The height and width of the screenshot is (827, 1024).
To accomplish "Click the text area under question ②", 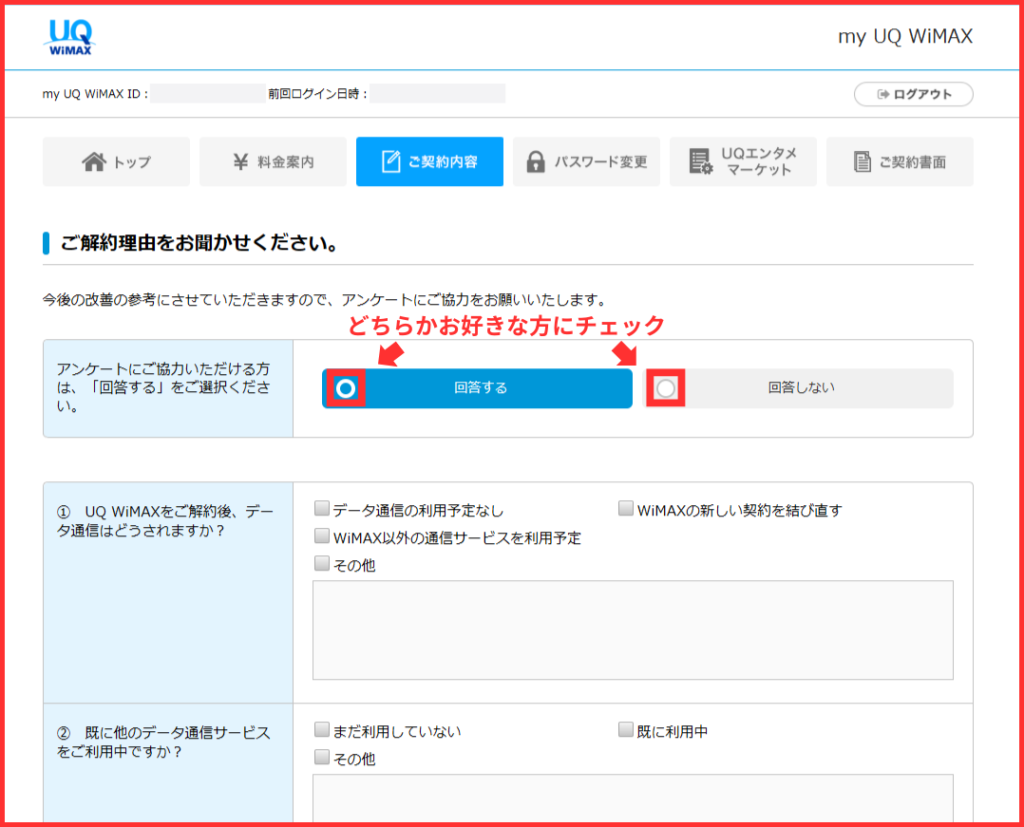I will pyautogui.click(x=633, y=798).
